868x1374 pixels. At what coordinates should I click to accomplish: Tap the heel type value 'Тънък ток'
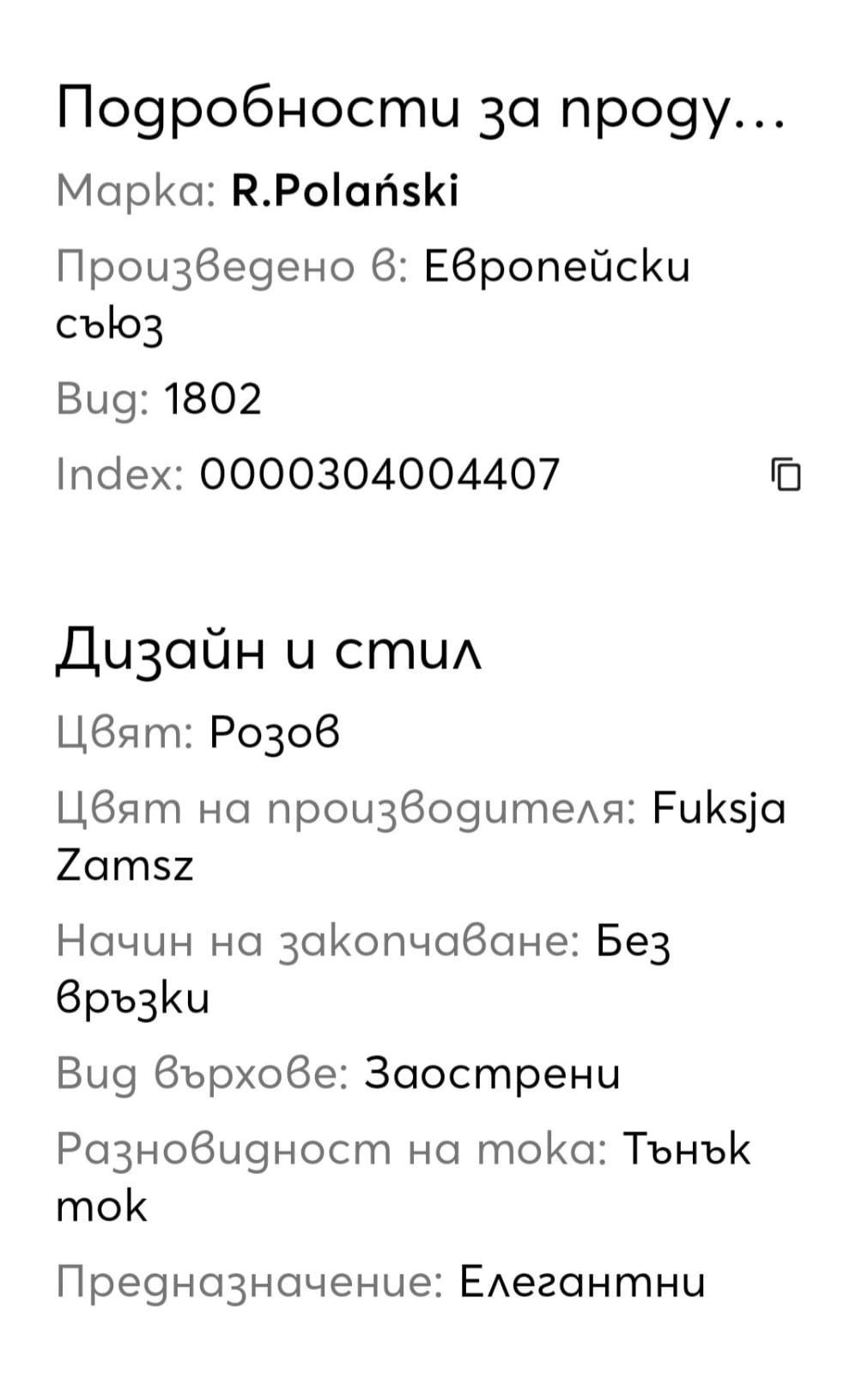click(x=686, y=1149)
